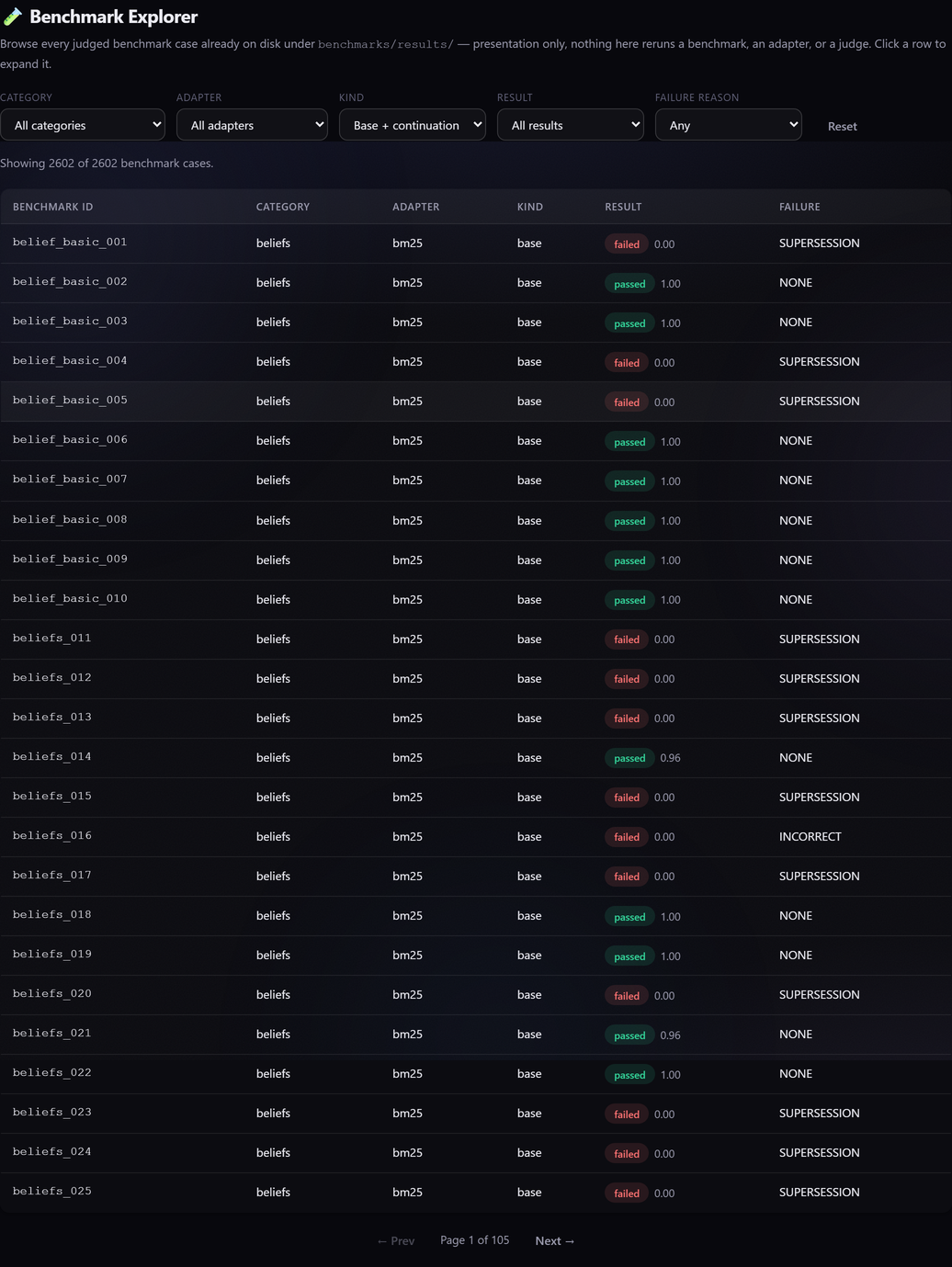Screen dimensions: 952x1267
Task: Click the Kind column header
Action: tap(530, 207)
